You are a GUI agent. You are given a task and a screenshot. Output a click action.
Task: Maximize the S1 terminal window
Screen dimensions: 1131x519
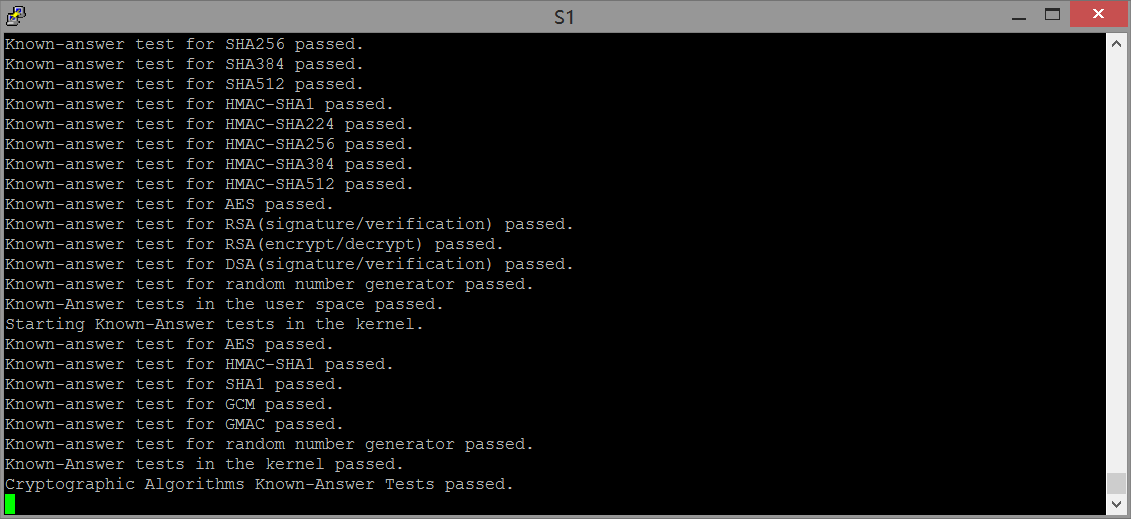tap(1051, 14)
